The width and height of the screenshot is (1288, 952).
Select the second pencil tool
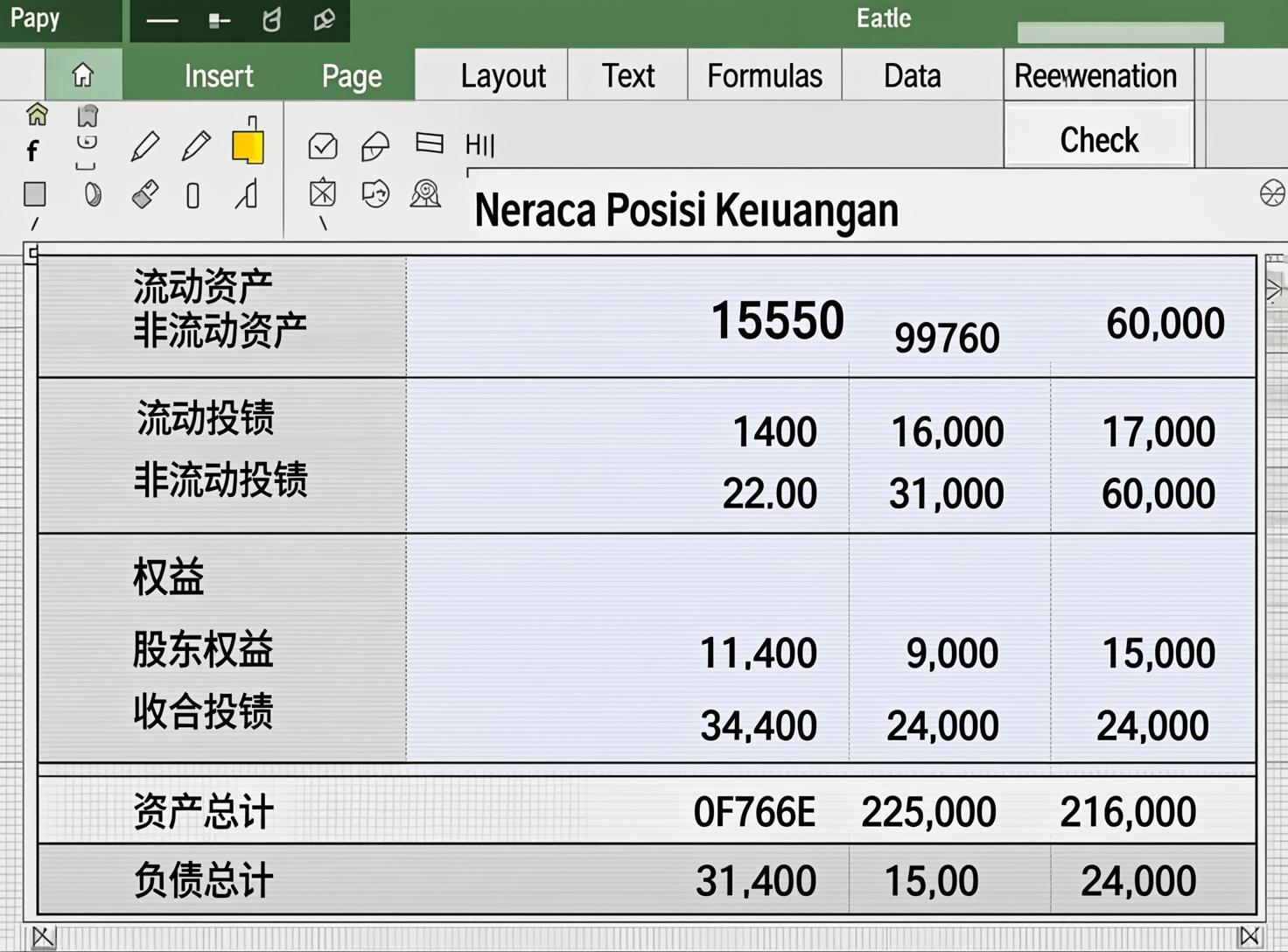(x=196, y=146)
